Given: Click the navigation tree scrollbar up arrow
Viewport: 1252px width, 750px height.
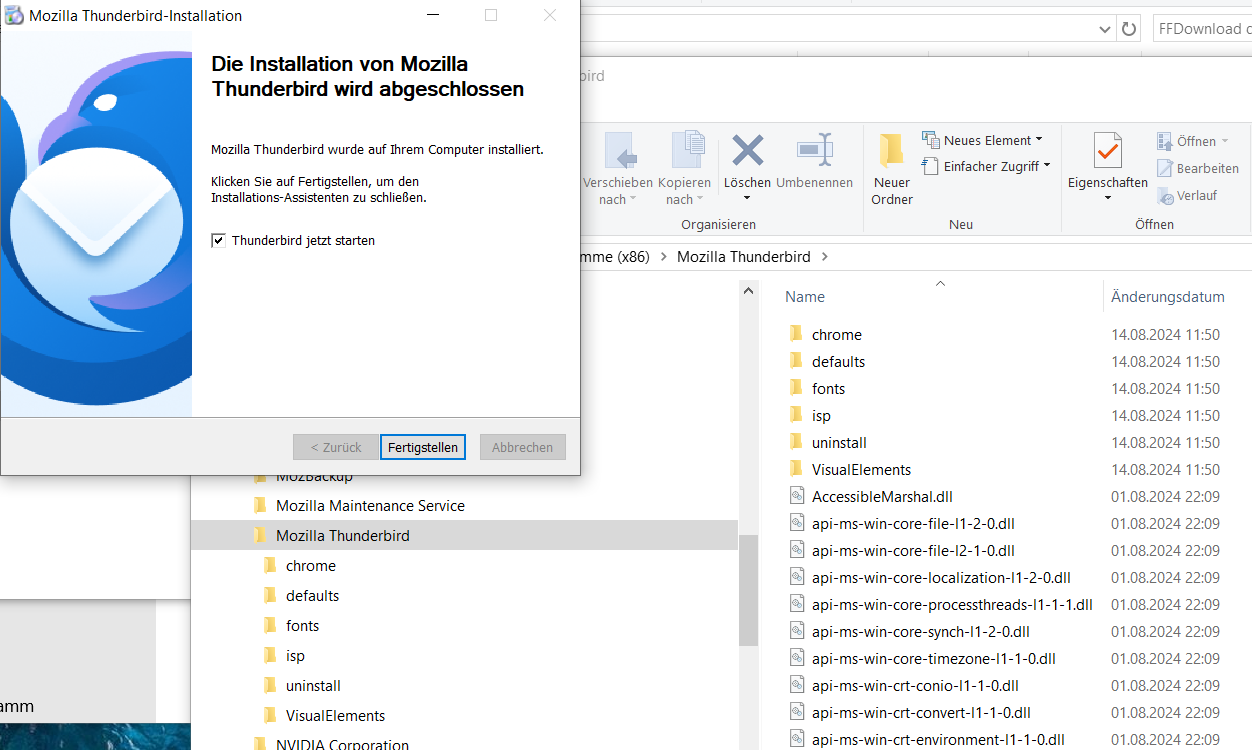Looking at the screenshot, I should [747, 290].
